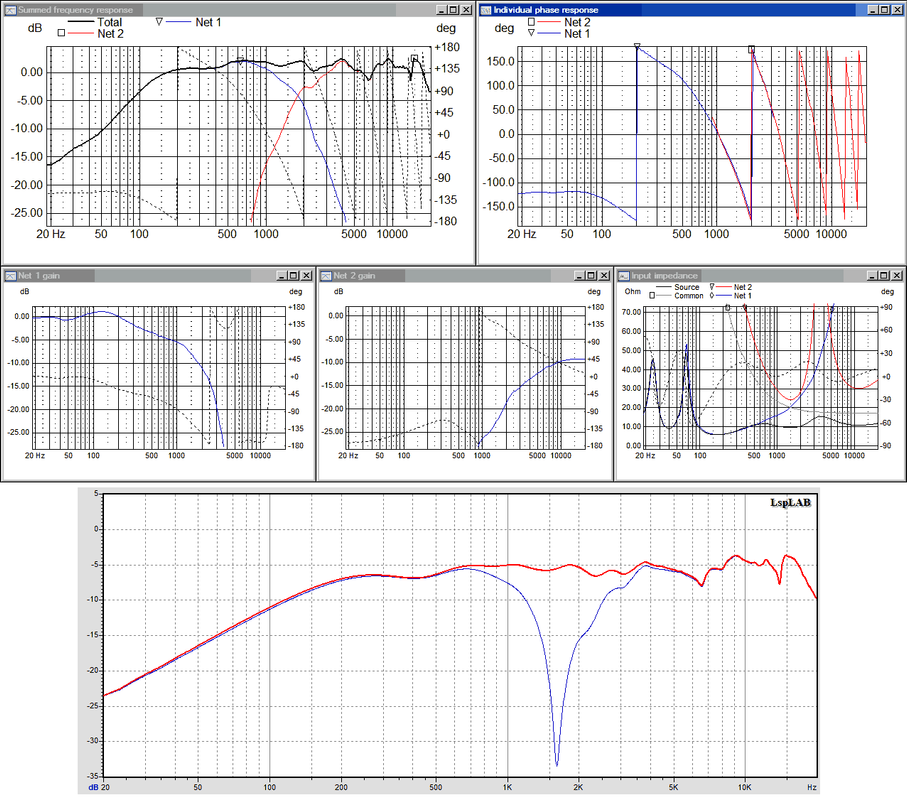Click Net 1 legend label in Input impedance
This screenshot has width=907, height=800.
(743, 296)
